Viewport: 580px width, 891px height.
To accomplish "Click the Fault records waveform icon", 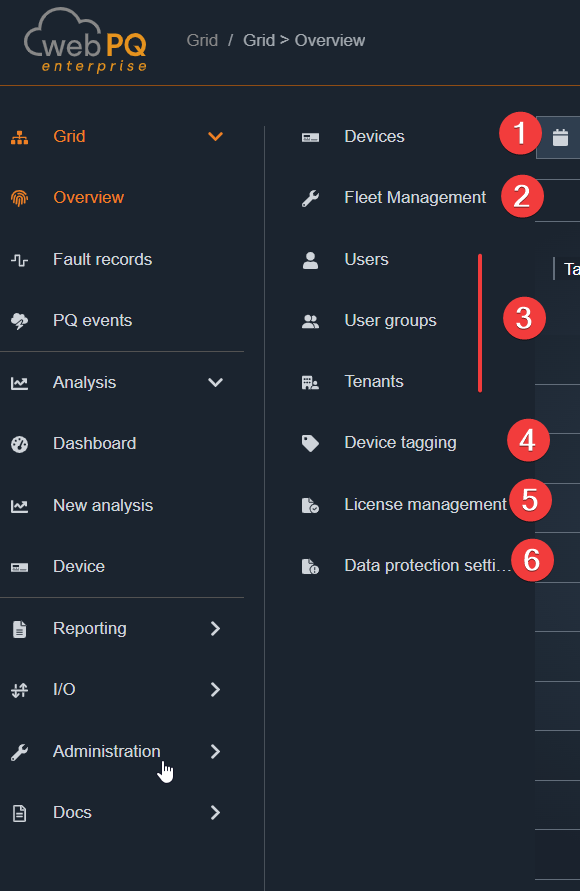I will [x=21, y=259].
